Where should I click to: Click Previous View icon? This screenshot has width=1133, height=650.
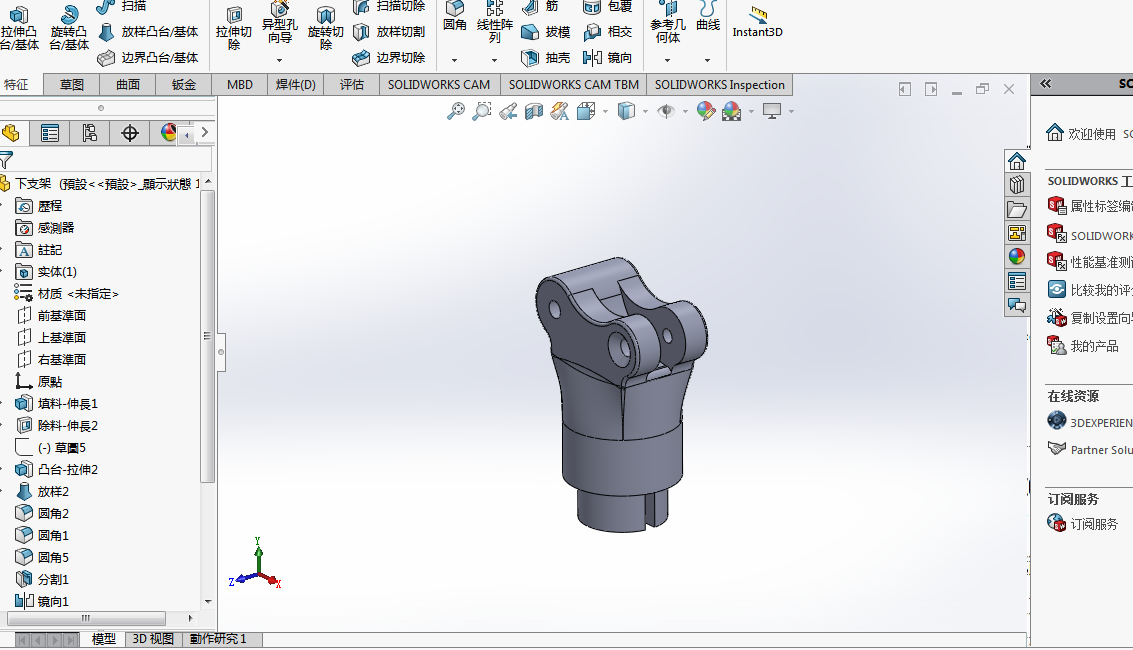[x=508, y=111]
